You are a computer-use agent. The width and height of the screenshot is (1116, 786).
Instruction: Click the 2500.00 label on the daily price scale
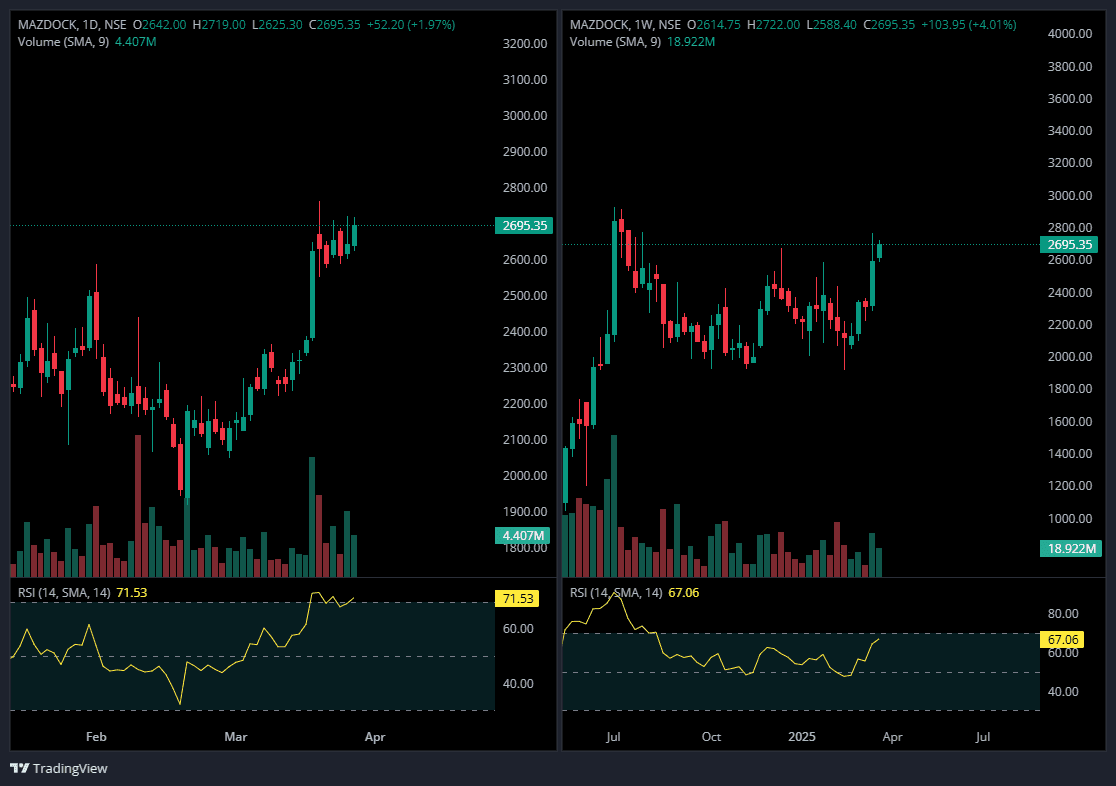point(525,296)
